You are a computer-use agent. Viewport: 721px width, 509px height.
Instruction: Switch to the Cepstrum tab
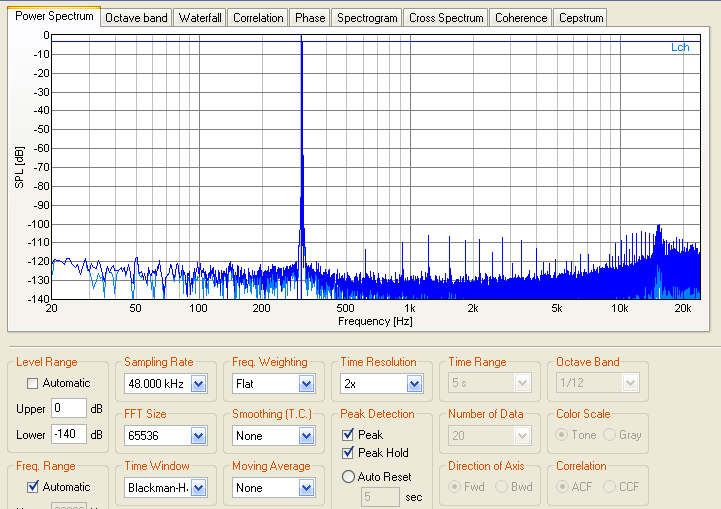(x=581, y=18)
